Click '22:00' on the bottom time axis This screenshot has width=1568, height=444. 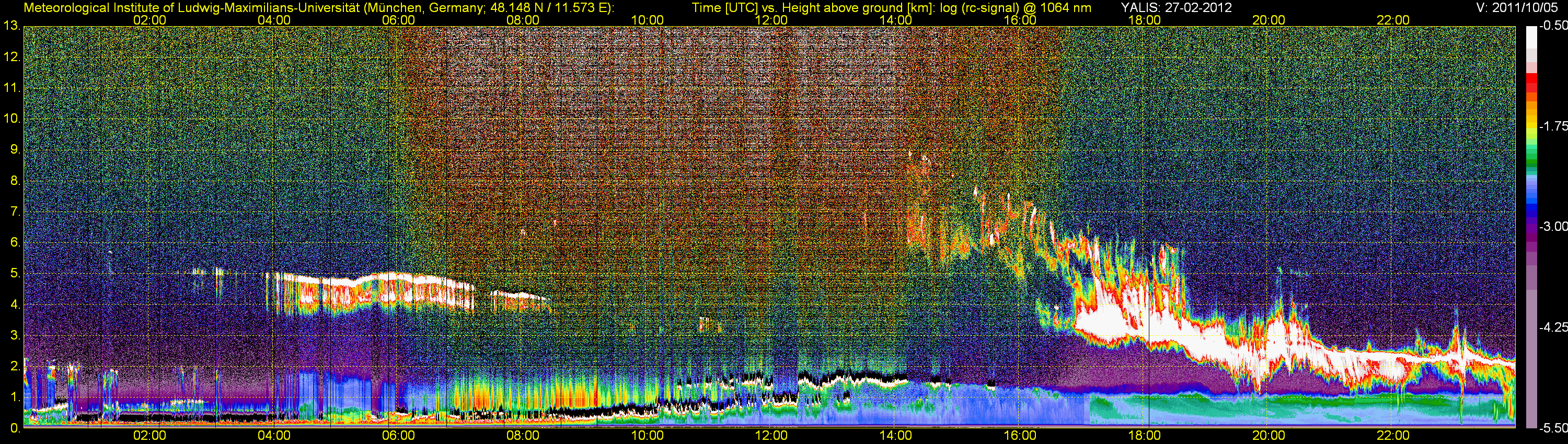[1393, 436]
